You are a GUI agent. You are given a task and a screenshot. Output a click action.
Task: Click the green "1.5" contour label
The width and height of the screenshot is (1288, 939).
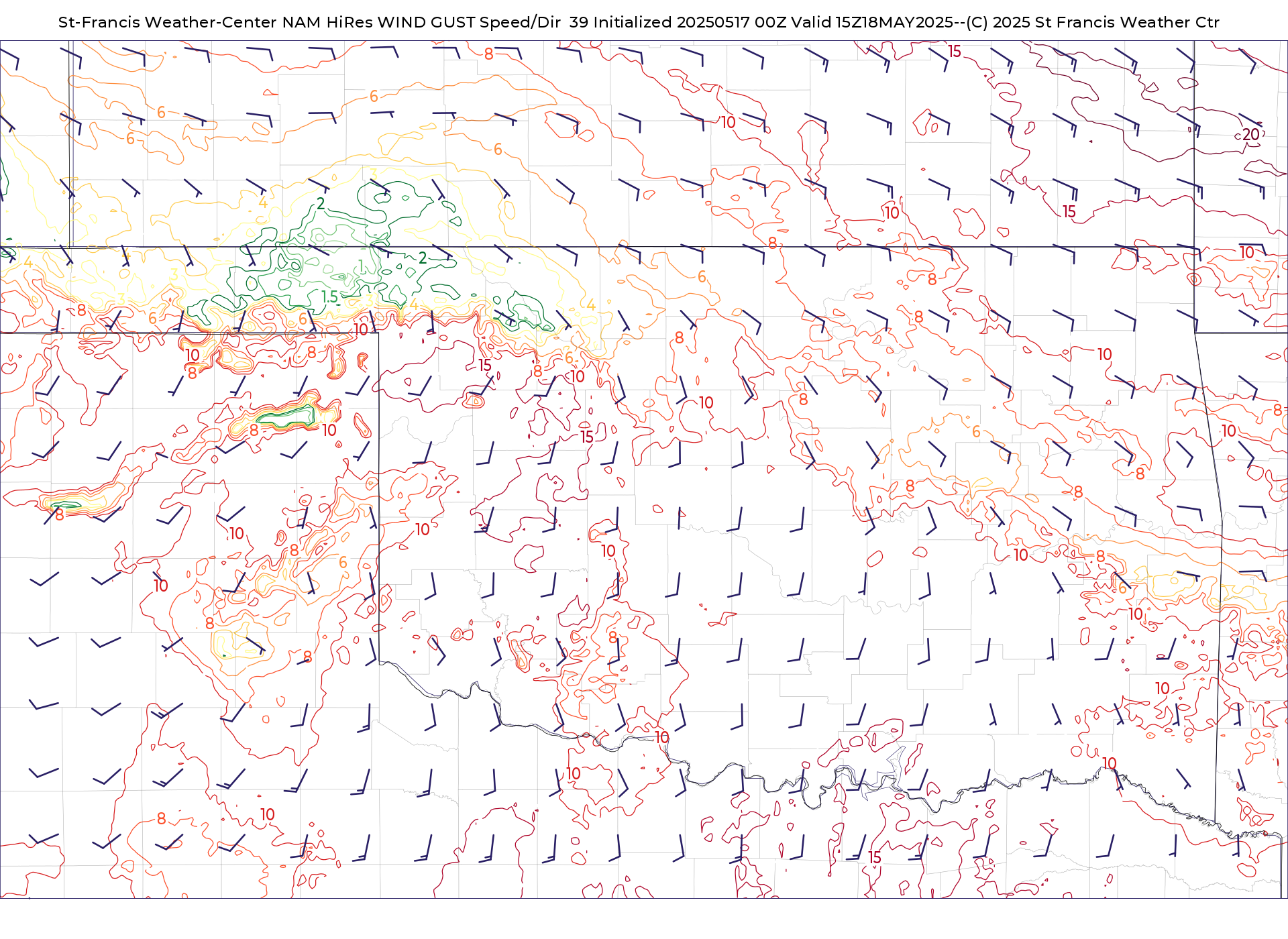[330, 296]
